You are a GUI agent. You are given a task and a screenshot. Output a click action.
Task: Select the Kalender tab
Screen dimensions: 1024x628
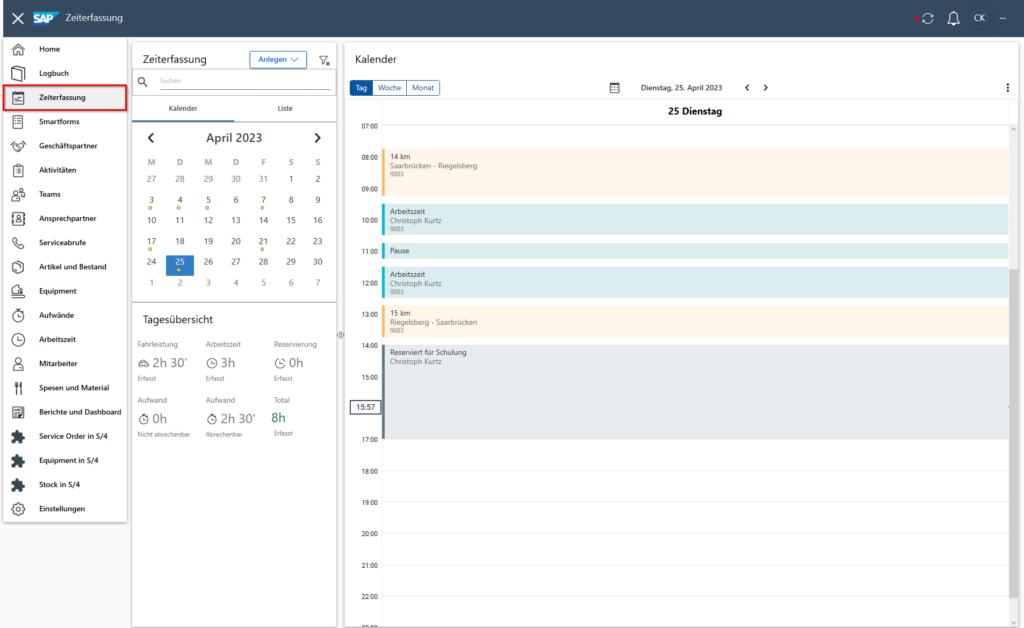point(182,107)
